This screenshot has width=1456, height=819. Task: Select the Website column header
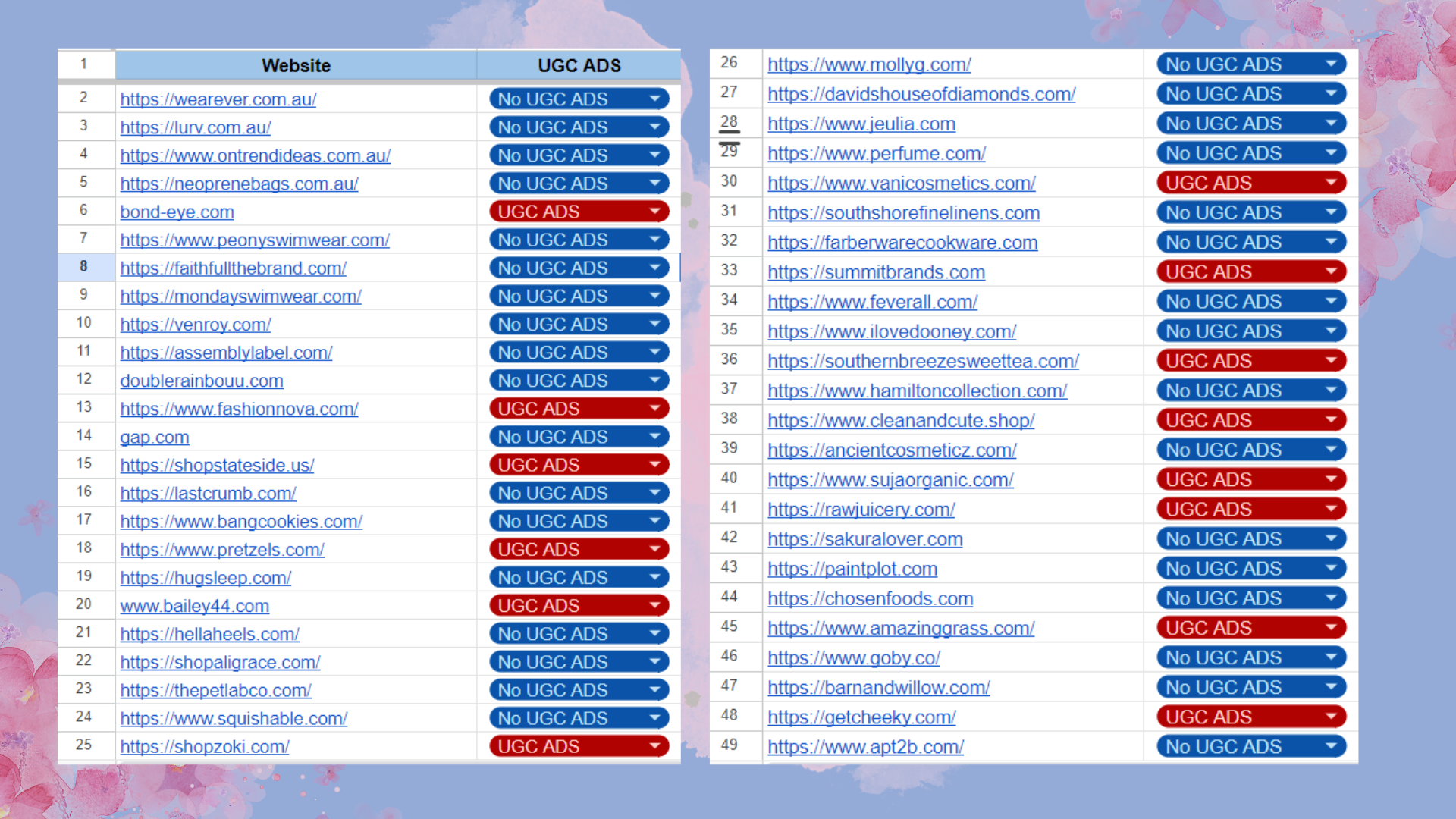click(296, 66)
